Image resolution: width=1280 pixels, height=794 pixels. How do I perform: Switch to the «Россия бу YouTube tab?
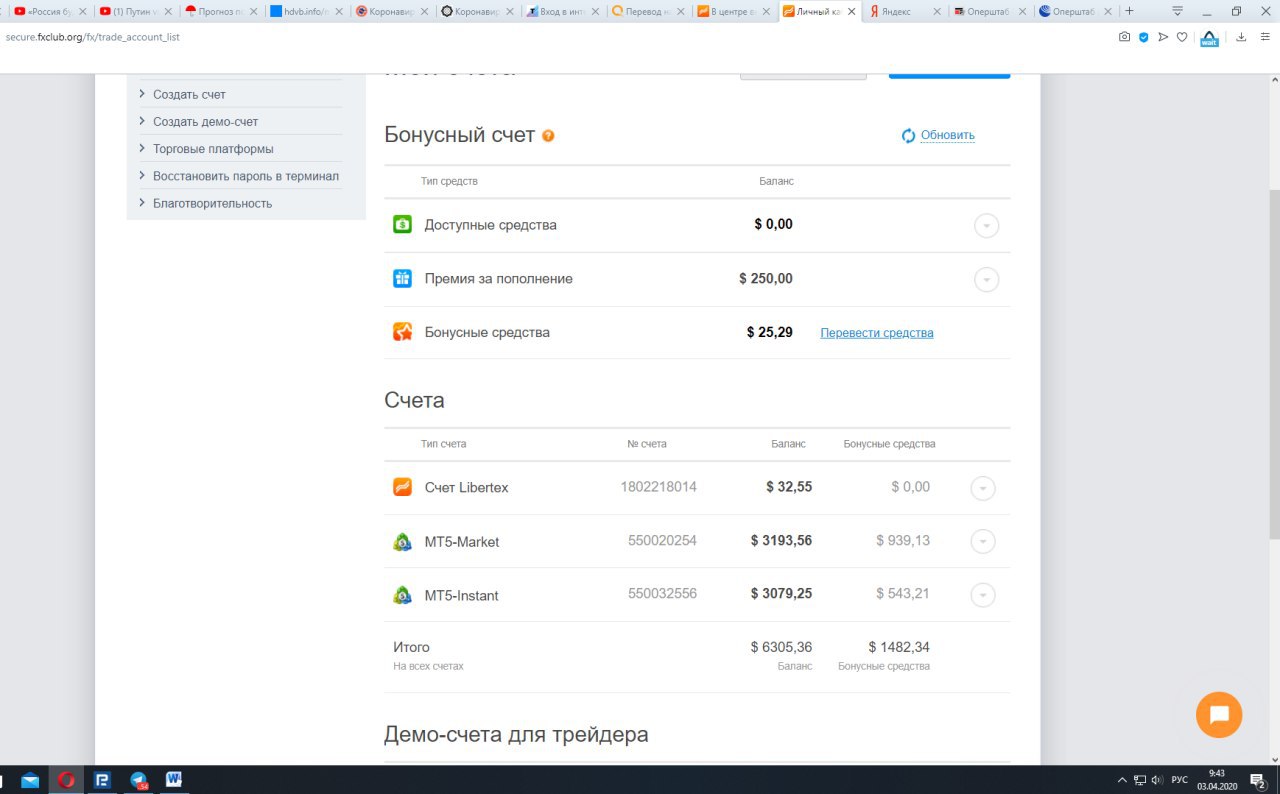[50, 12]
